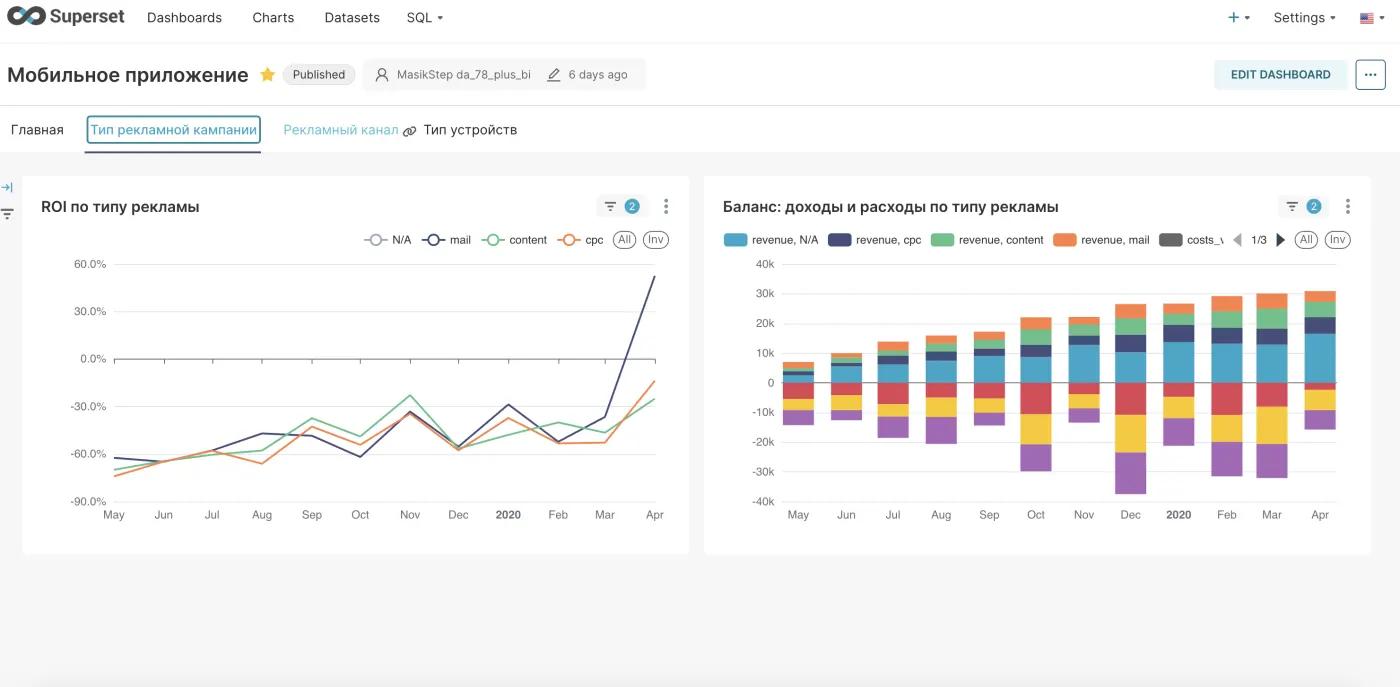Click the Apr label on Баланс chart axis
Image resolution: width=1400 pixels, height=687 pixels.
coord(1320,515)
